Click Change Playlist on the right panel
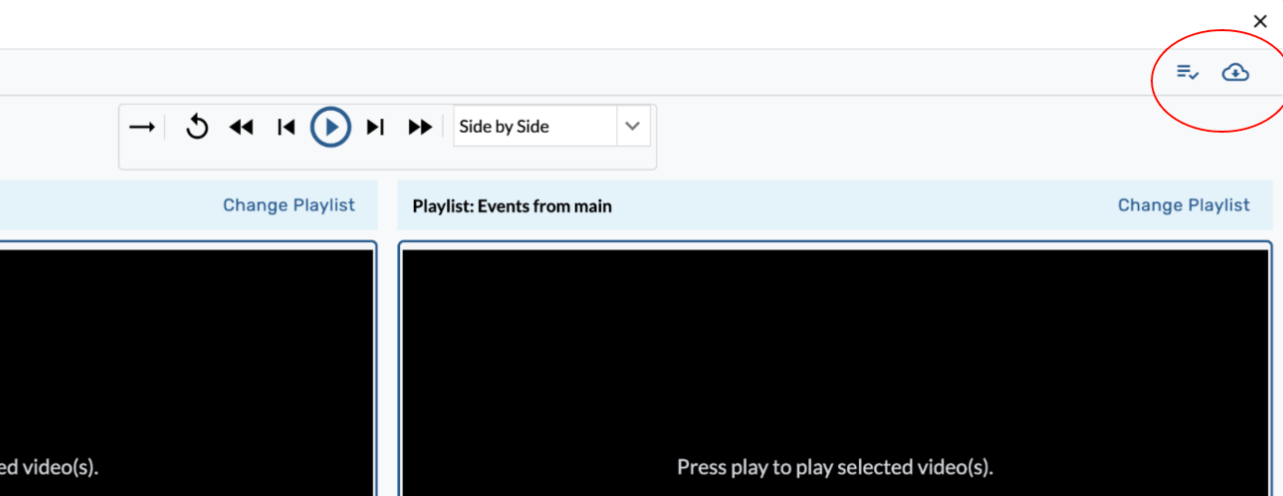 [x=1183, y=205]
